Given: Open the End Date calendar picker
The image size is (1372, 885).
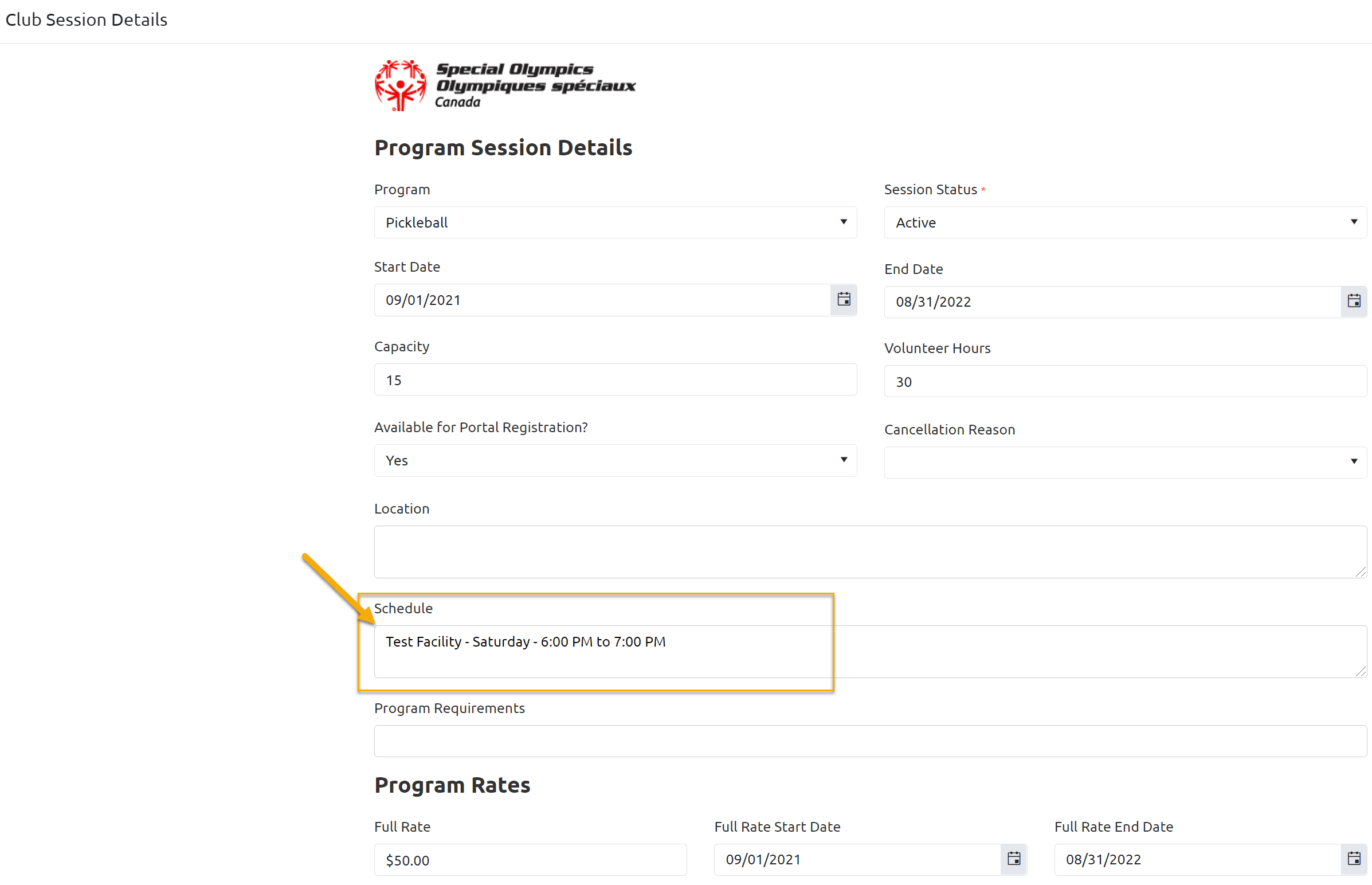Looking at the screenshot, I should click(x=1354, y=301).
